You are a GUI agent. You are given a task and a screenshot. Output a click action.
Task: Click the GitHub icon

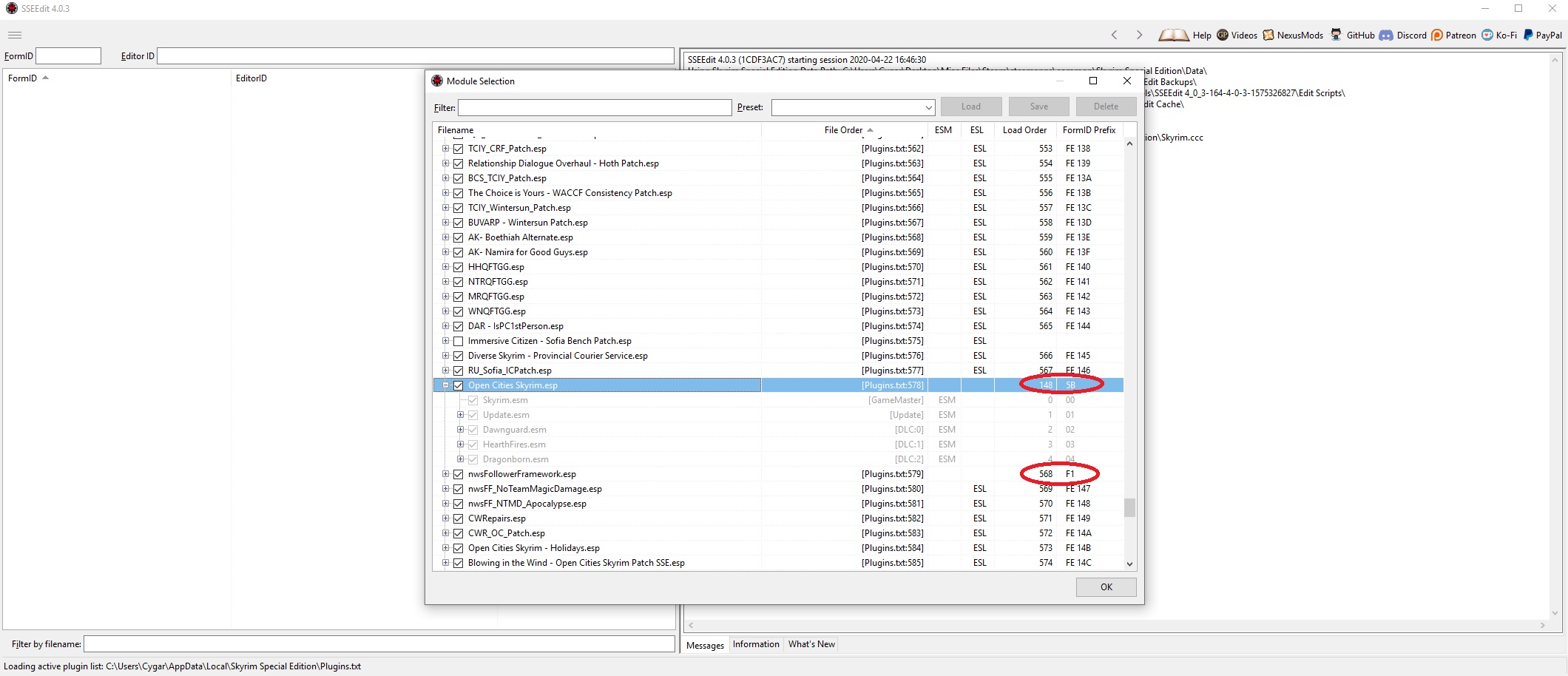click(x=1336, y=35)
